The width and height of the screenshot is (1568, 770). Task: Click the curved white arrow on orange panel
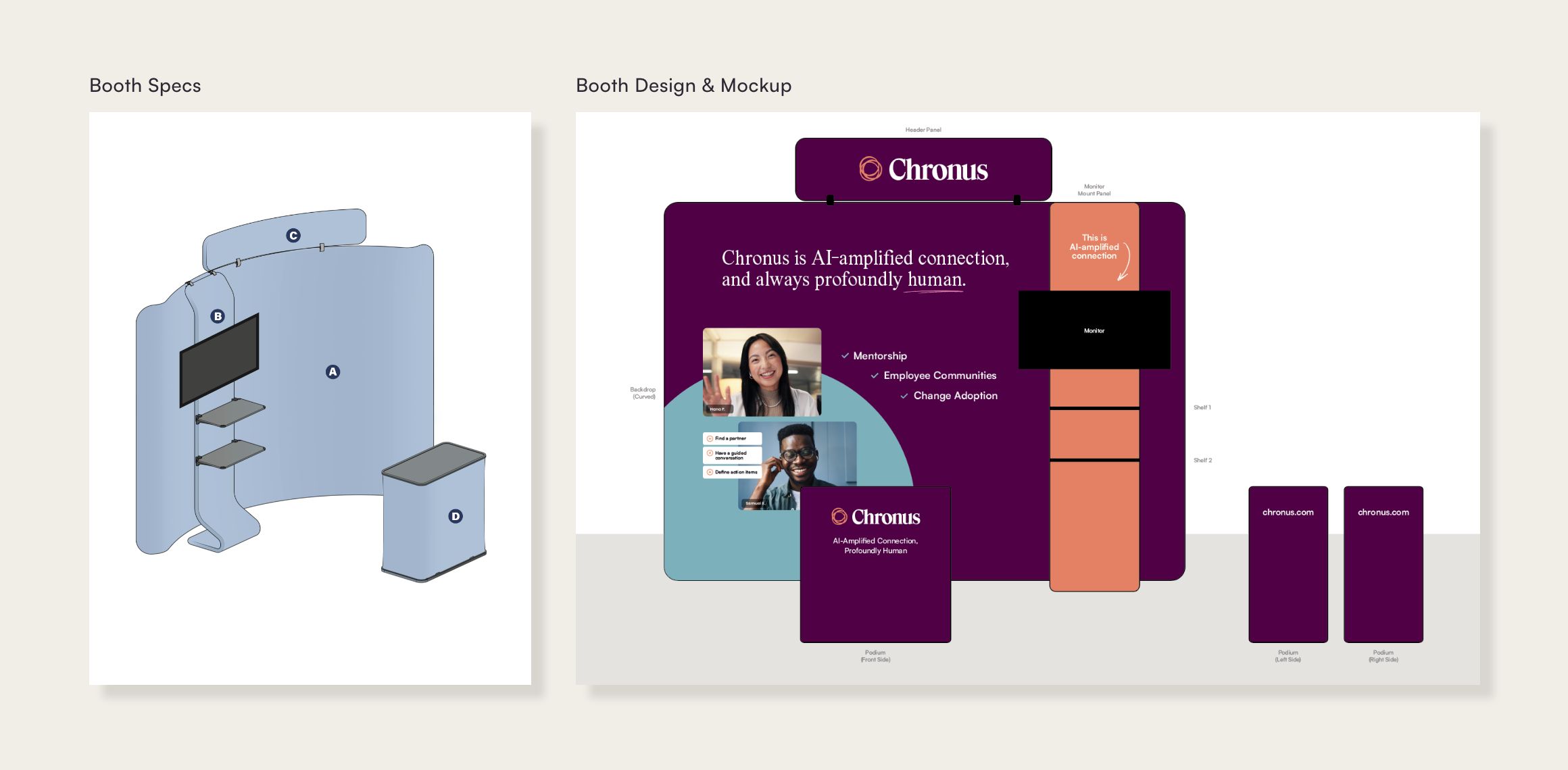[x=1124, y=262]
